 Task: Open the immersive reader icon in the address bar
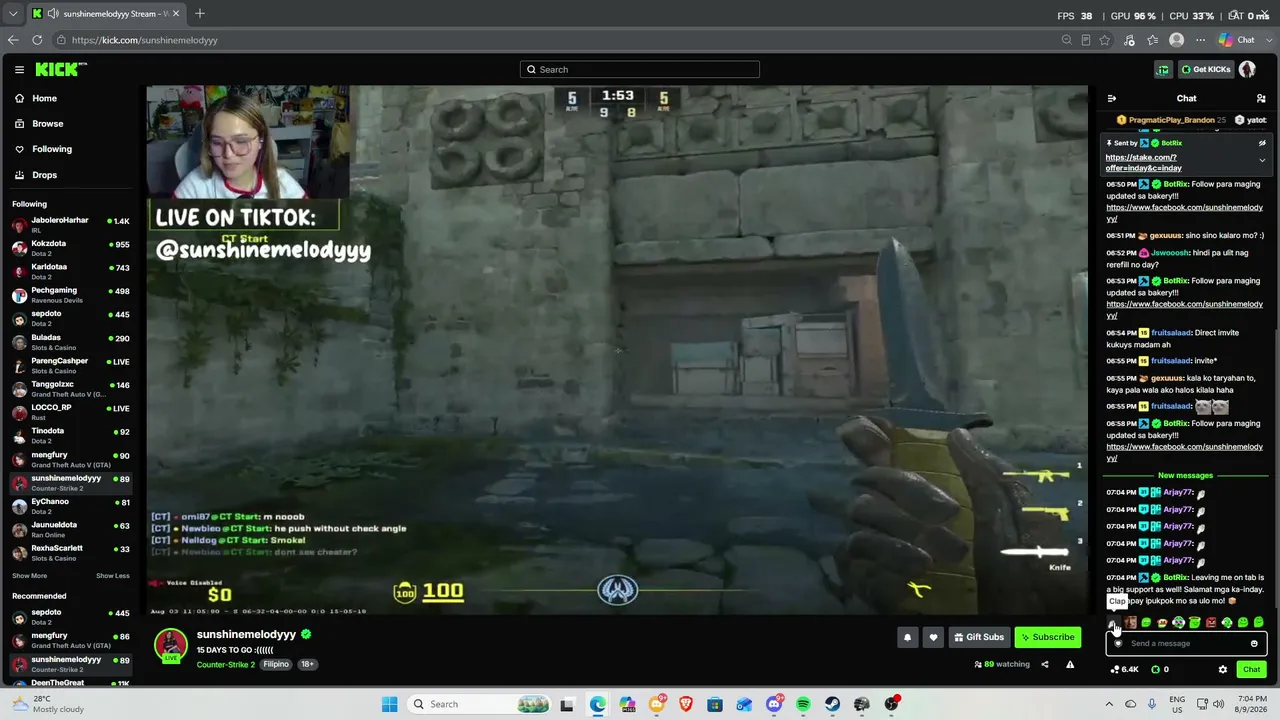[1085, 40]
